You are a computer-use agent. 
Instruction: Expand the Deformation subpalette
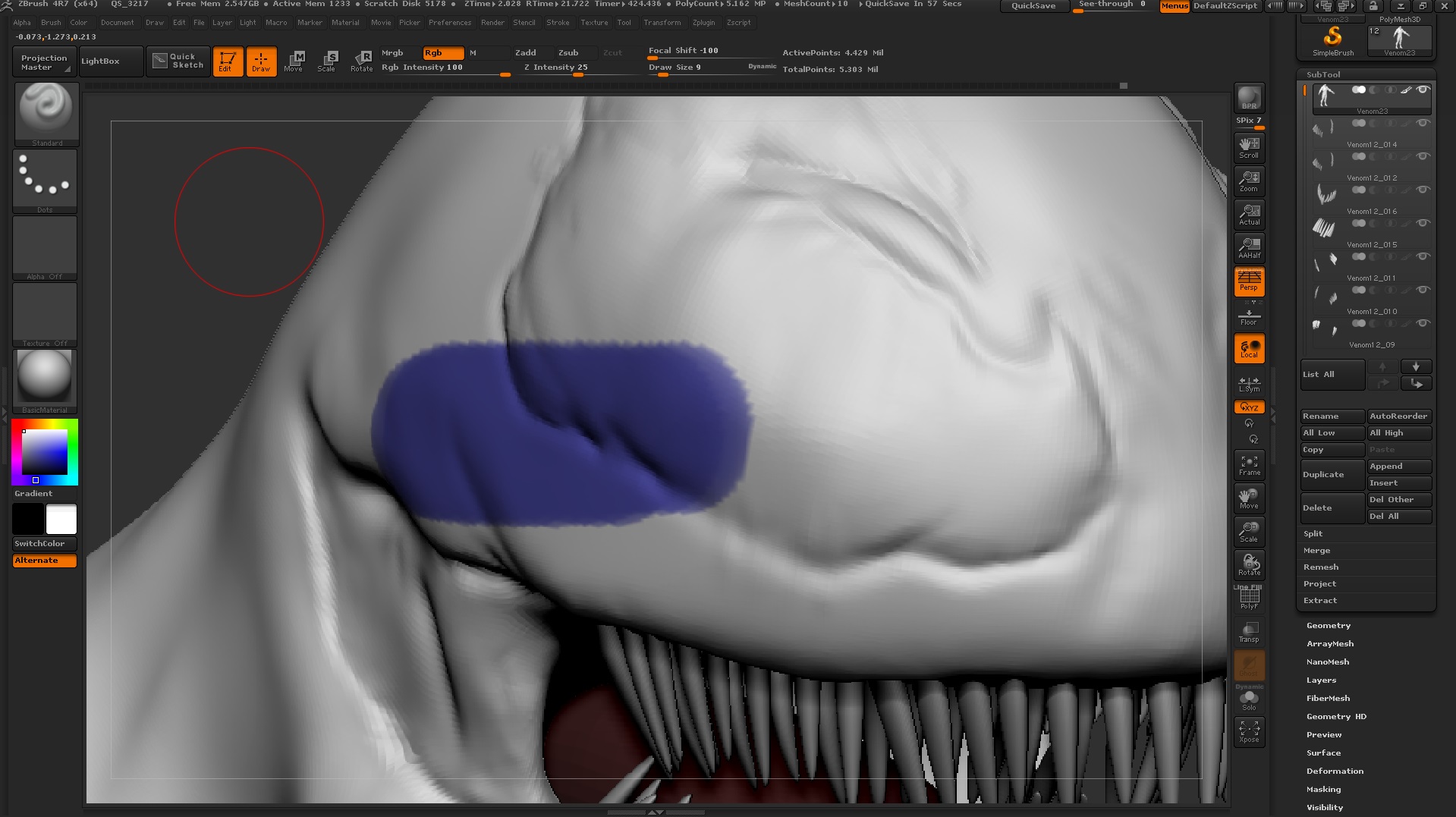(x=1335, y=771)
